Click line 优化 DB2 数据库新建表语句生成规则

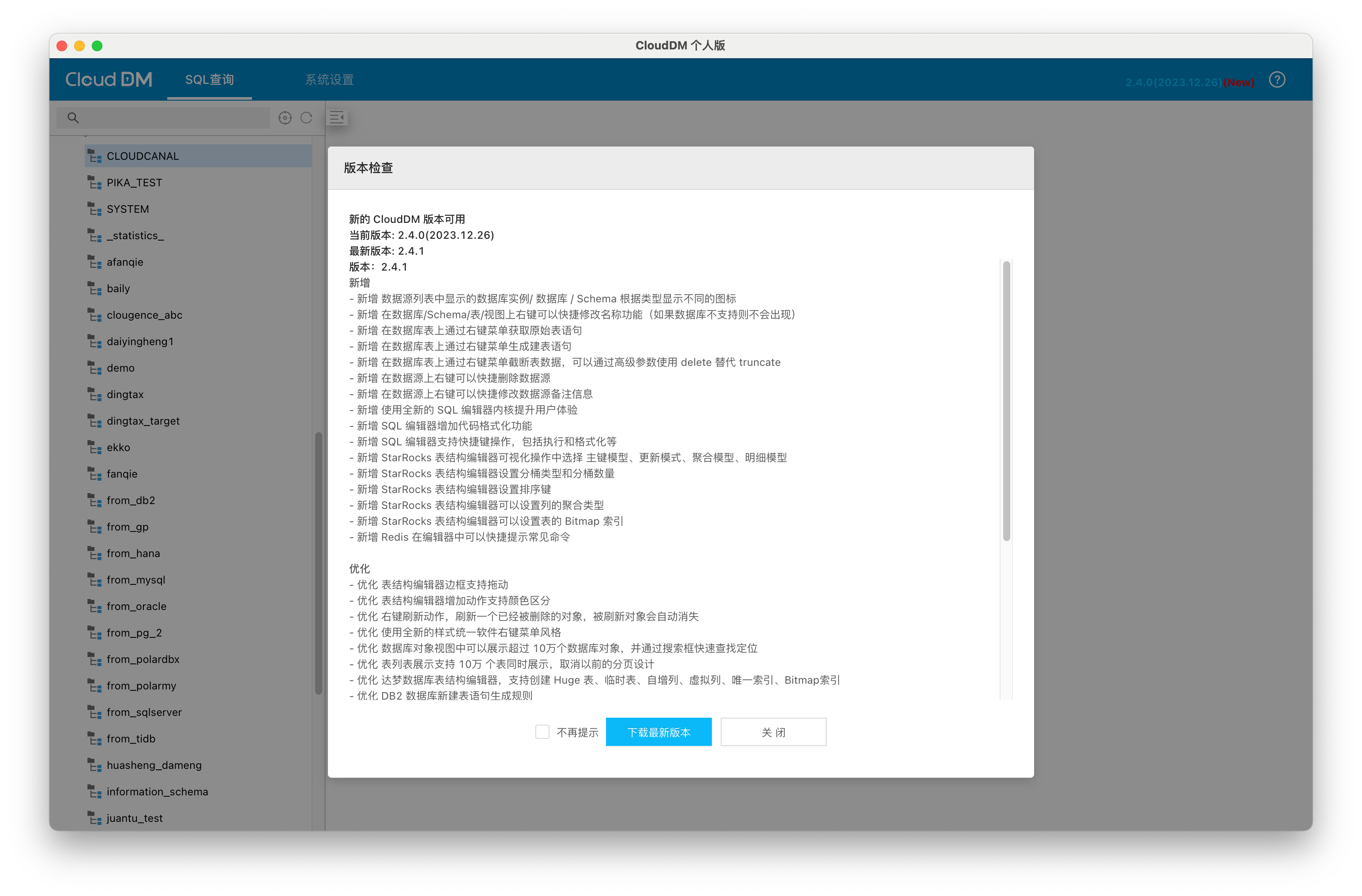tap(440, 696)
